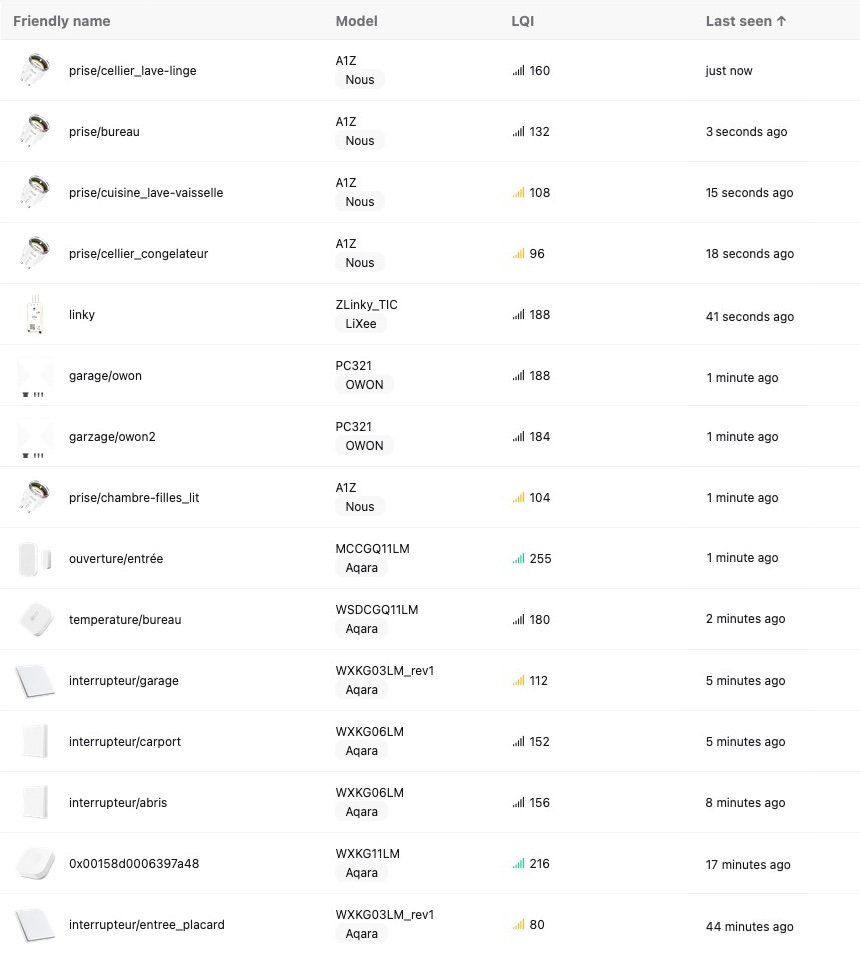Screen dimensions: 860x963
Task: Sort the table by LQI header
Action: coord(522,21)
